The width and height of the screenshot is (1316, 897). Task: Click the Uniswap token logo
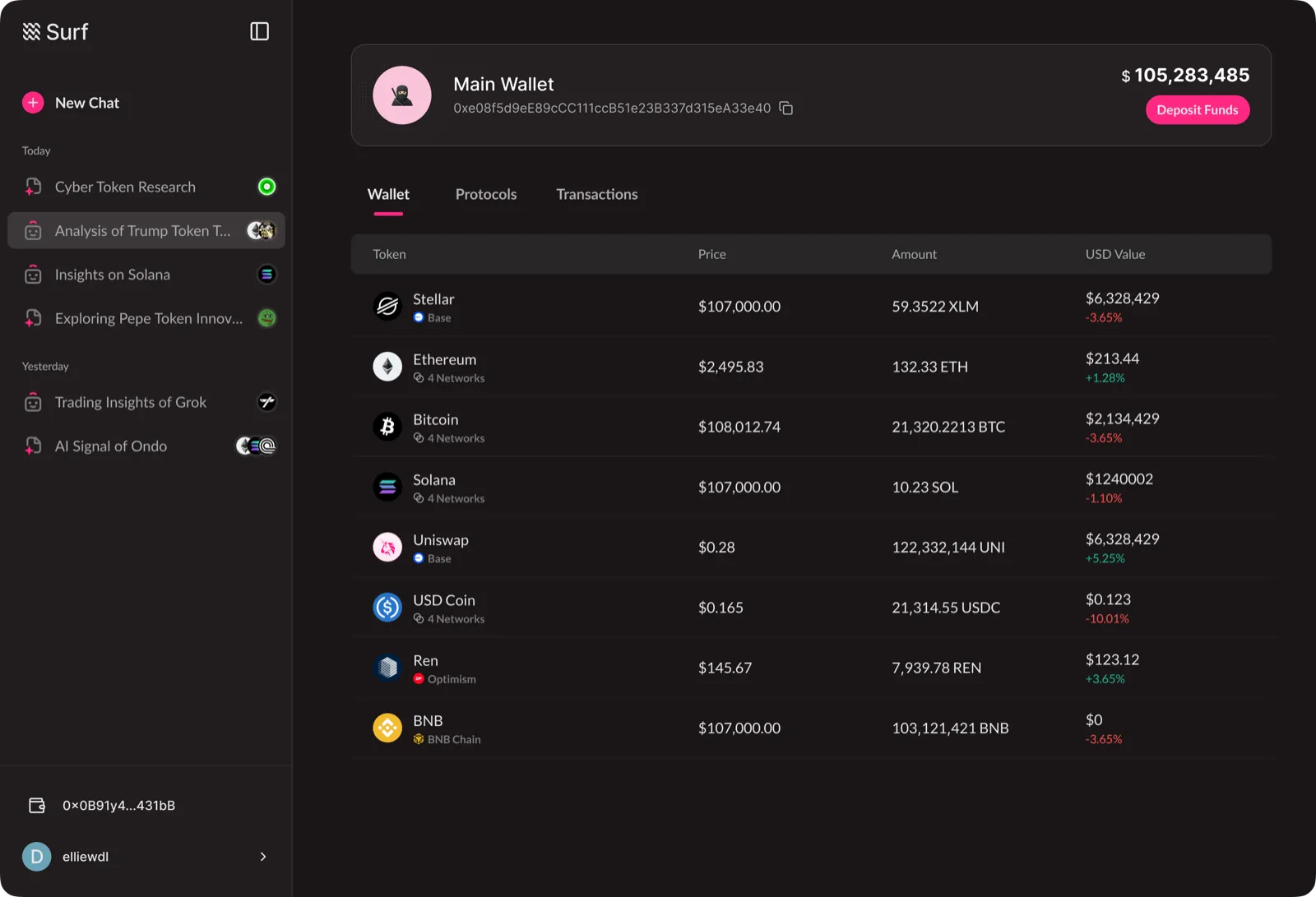[387, 547]
